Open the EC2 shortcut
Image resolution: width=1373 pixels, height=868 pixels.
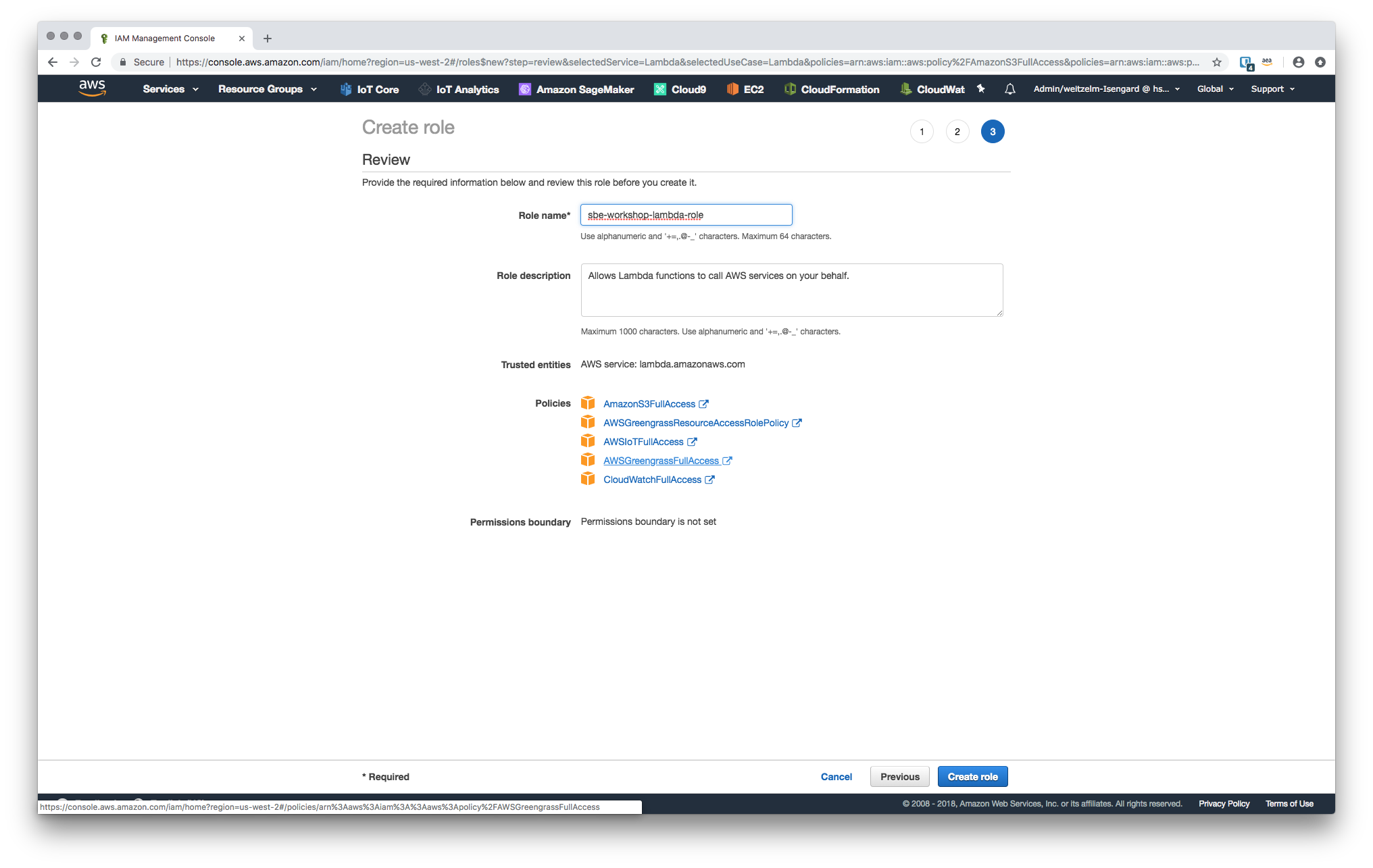[745, 89]
